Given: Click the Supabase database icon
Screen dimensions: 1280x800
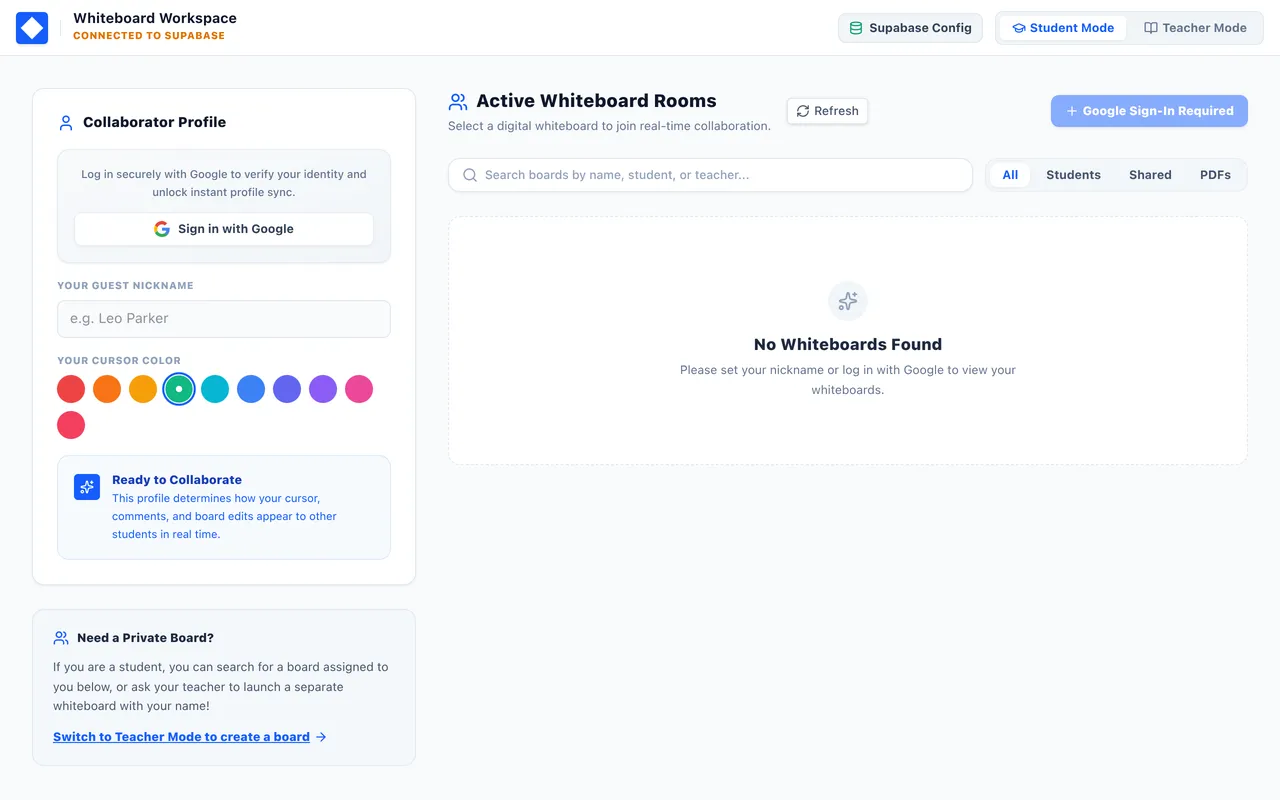Looking at the screenshot, I should (856, 28).
